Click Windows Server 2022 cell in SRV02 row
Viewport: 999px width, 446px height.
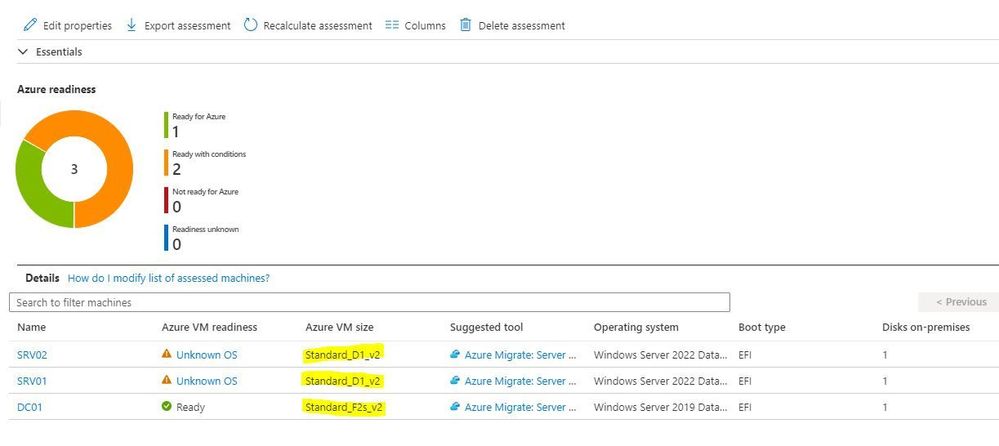pyautogui.click(x=660, y=355)
